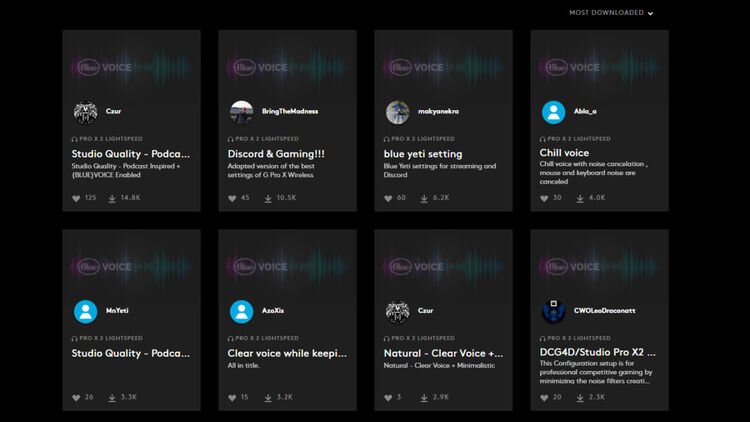Screen dimensions: 750x422
Task: Click the MnYeti default avatar
Action: point(86,311)
